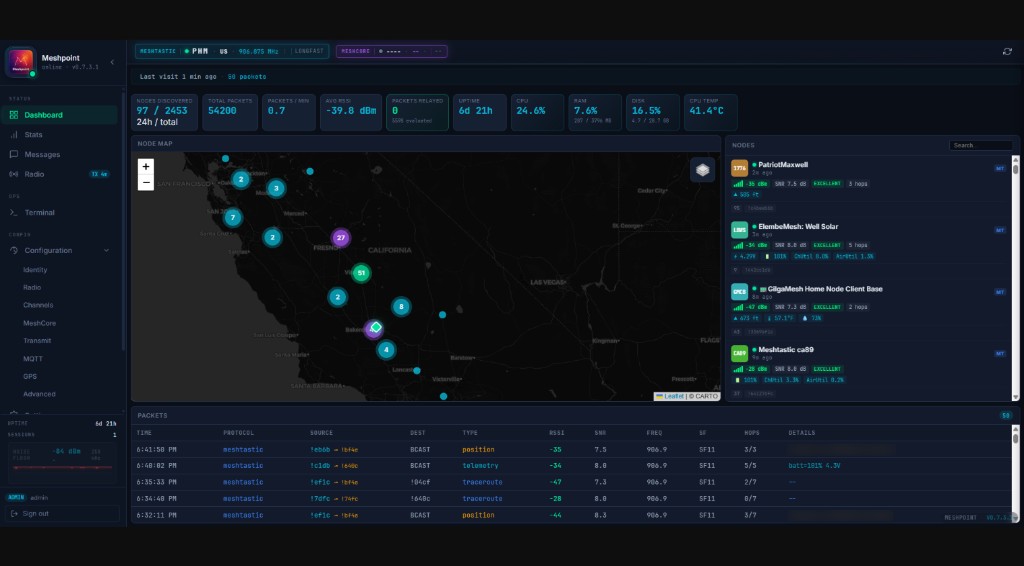
Task: Click the TX badge next to Radio
Action: 99,174
